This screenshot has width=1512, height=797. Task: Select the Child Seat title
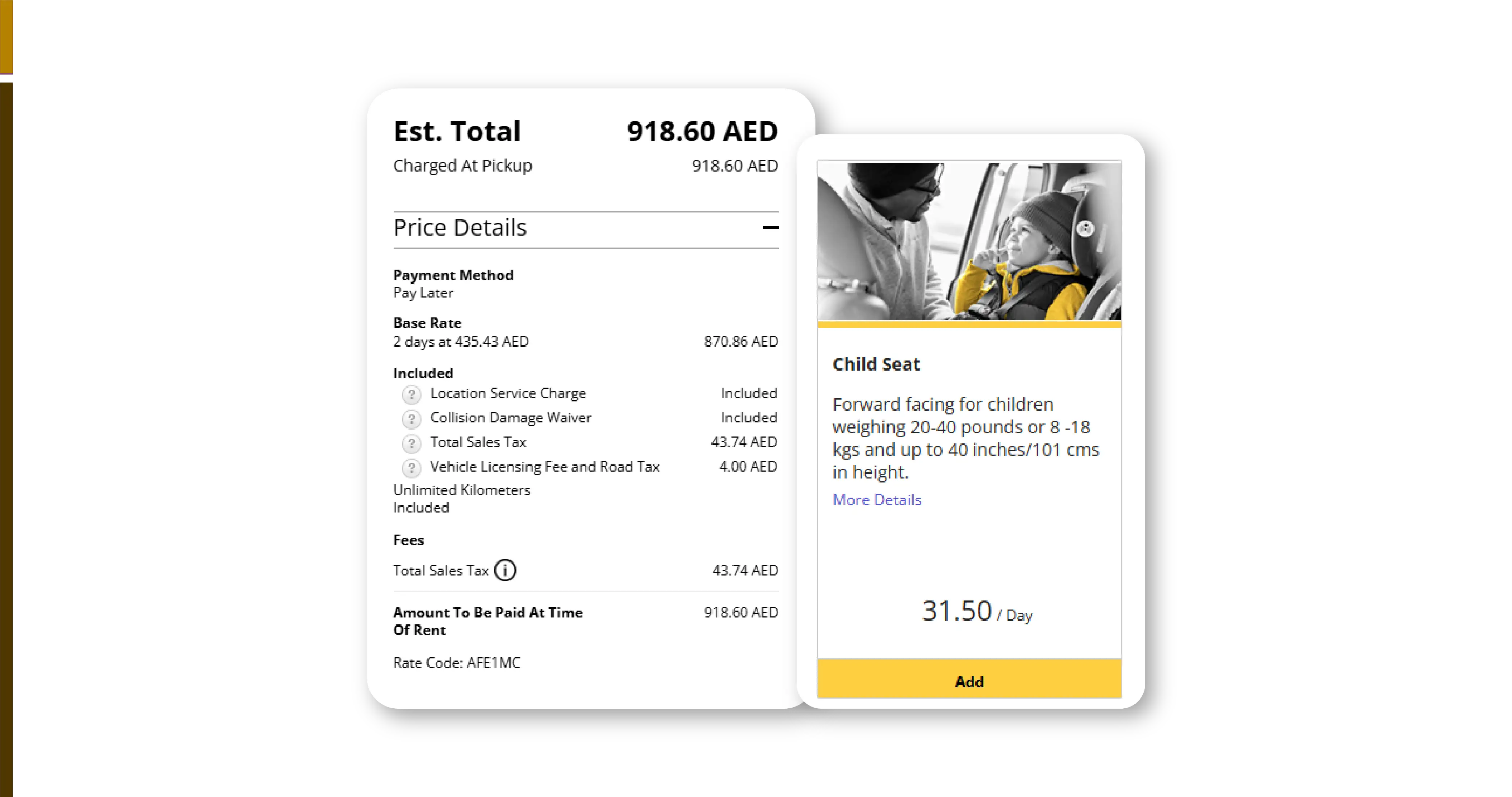pos(876,364)
